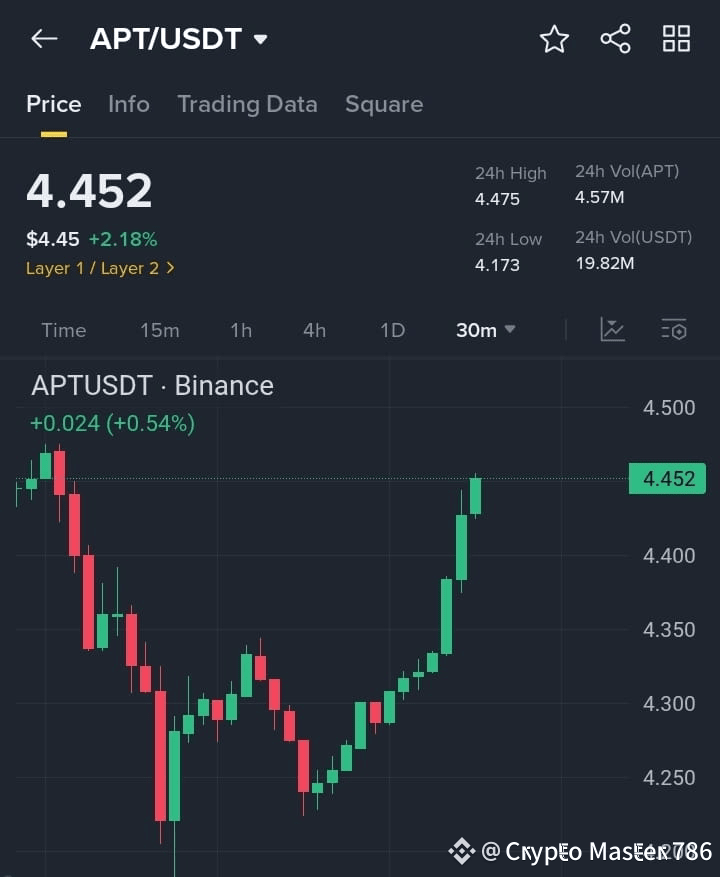720x877 pixels.
Task: Switch to the Trading Data tab
Action: coord(247,104)
